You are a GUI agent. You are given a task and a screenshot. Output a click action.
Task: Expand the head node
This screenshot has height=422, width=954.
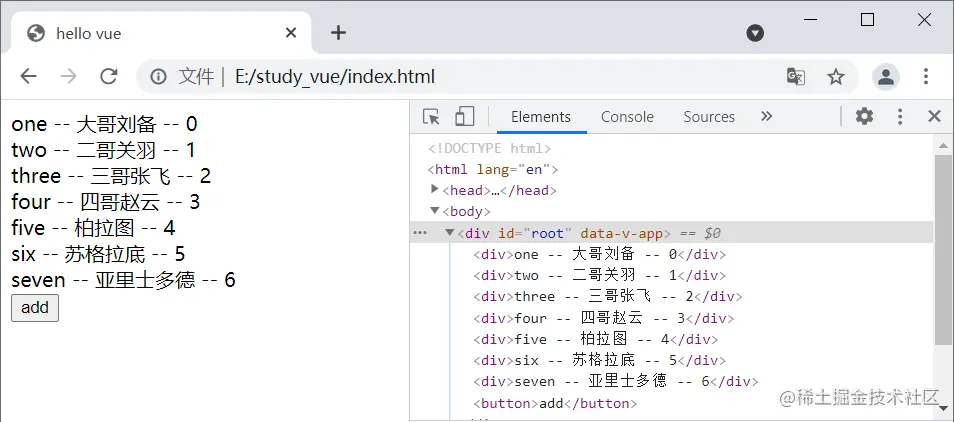tap(434, 190)
